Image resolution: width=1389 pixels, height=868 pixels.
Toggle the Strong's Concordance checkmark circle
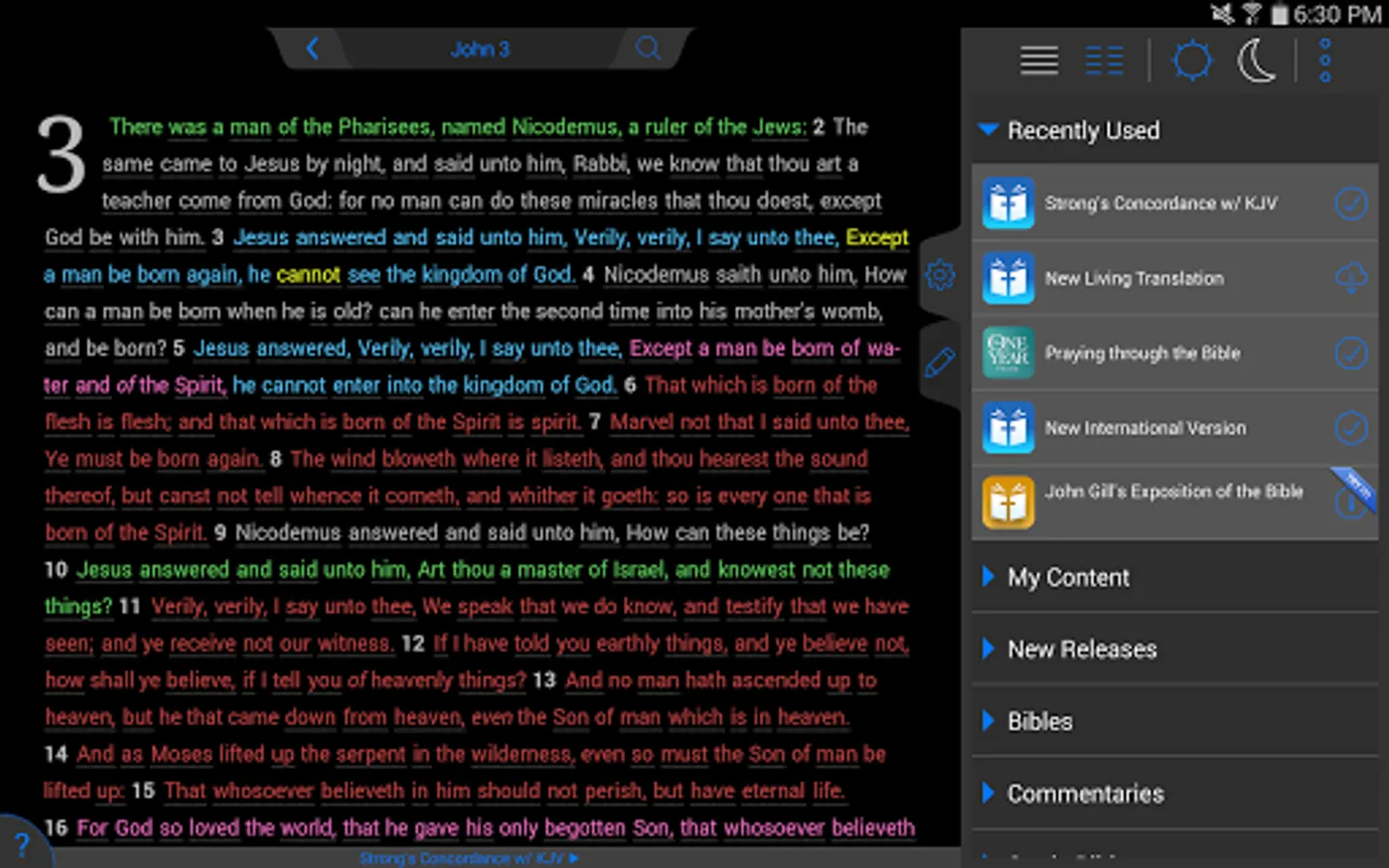pos(1350,203)
